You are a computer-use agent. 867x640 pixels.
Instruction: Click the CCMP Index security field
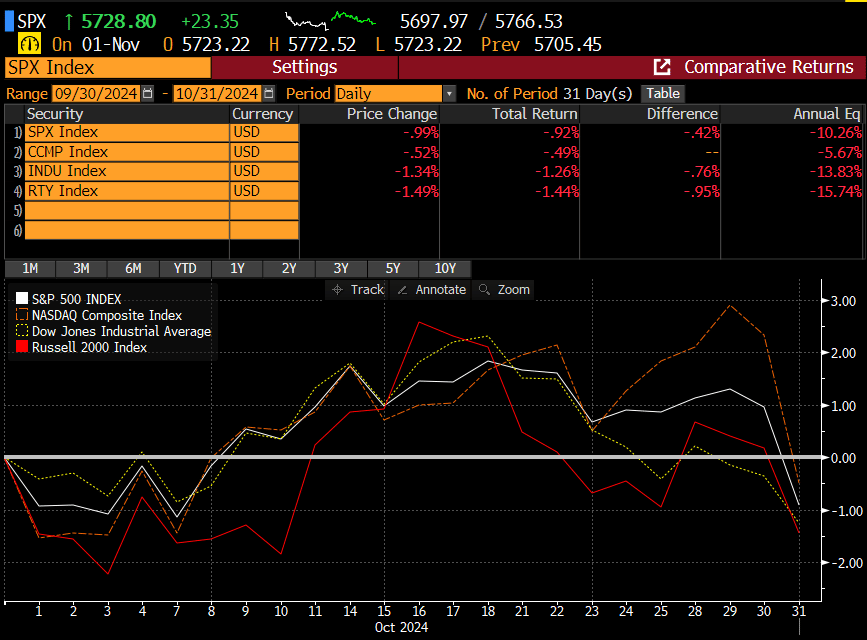[x=127, y=152]
